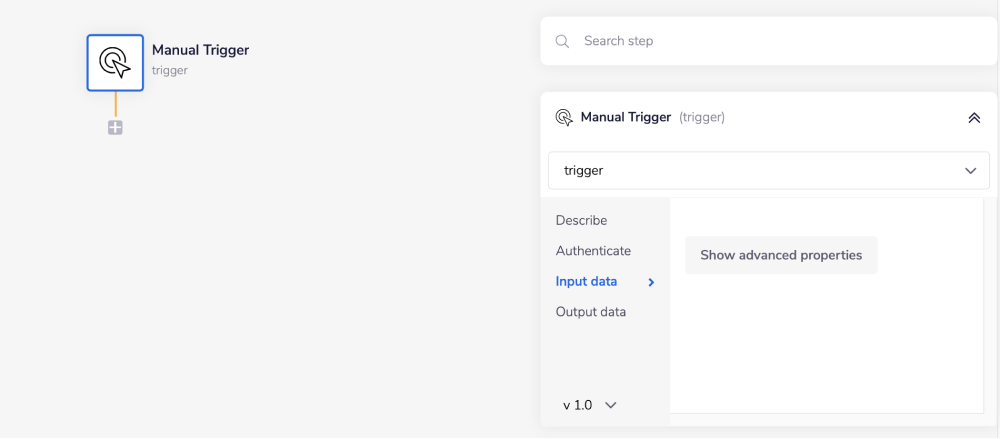This screenshot has height=439, width=1000.
Task: Click the chevron next to v 1.0
Action: point(611,405)
